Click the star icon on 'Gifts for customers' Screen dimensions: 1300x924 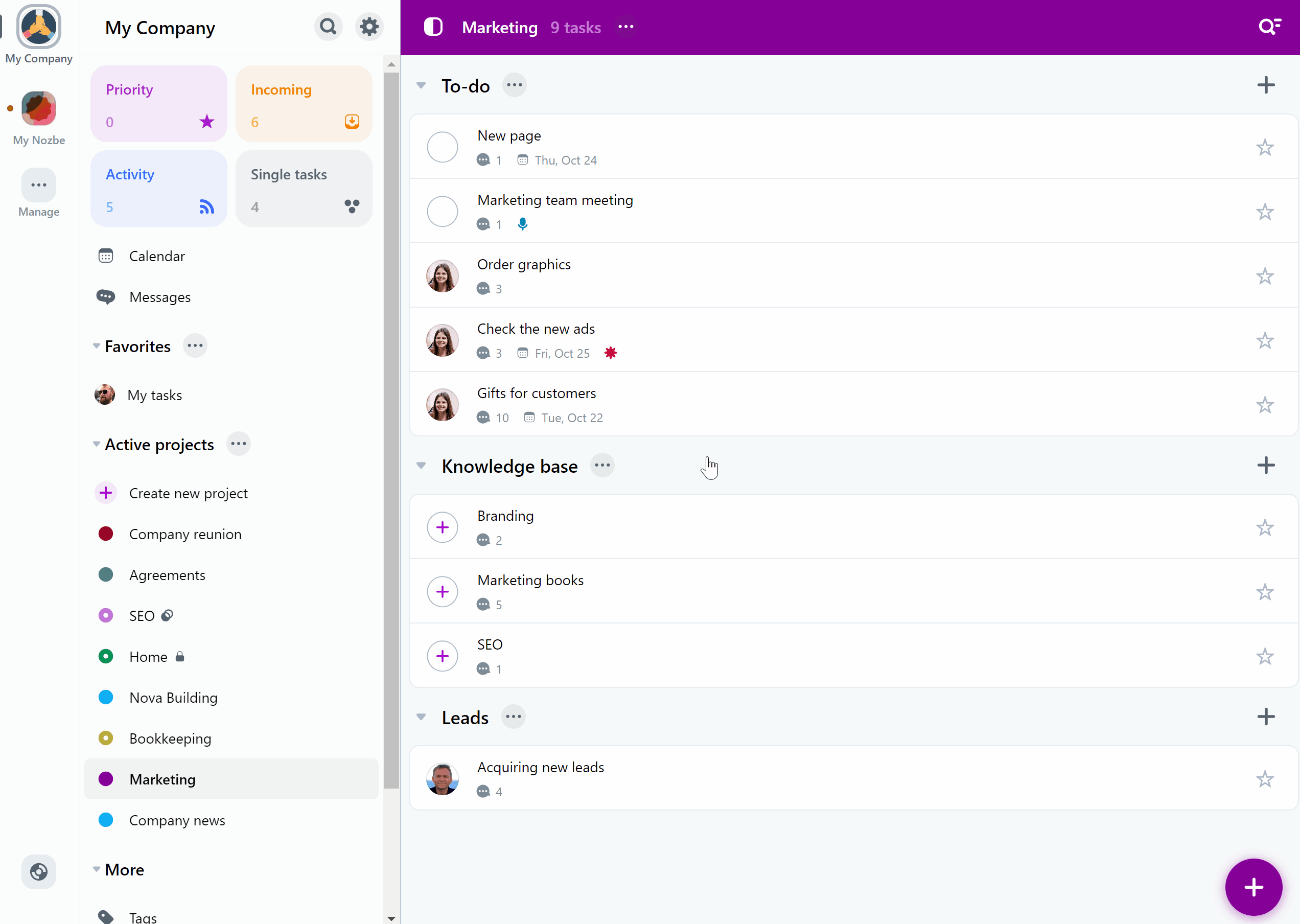[x=1265, y=404]
